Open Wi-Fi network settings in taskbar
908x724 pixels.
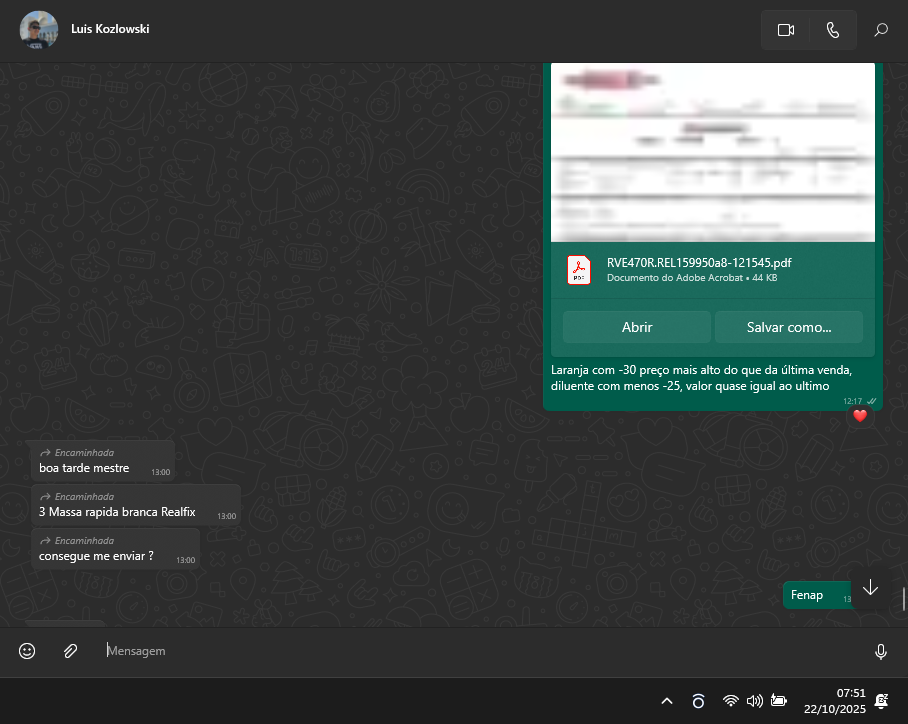point(731,701)
